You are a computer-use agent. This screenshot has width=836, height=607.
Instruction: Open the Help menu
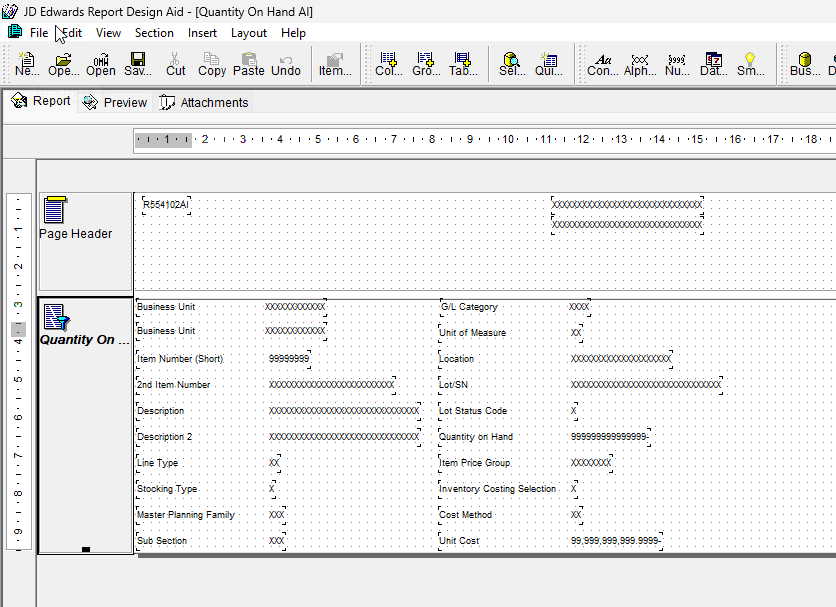[x=293, y=33]
